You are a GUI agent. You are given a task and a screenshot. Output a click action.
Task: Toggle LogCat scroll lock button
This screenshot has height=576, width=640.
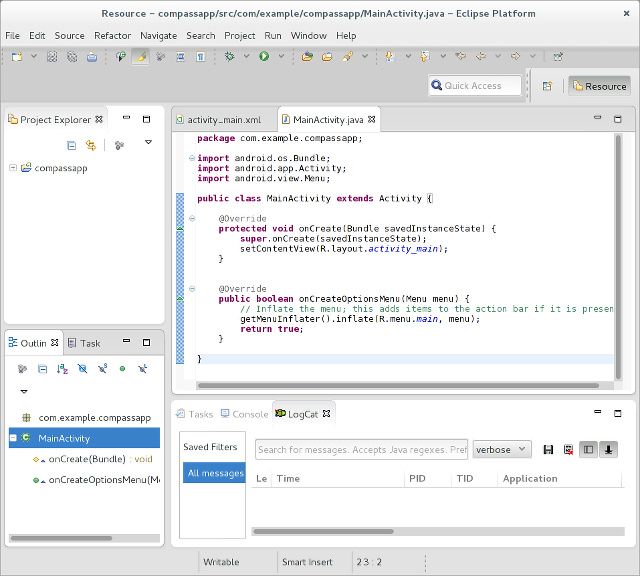point(608,450)
